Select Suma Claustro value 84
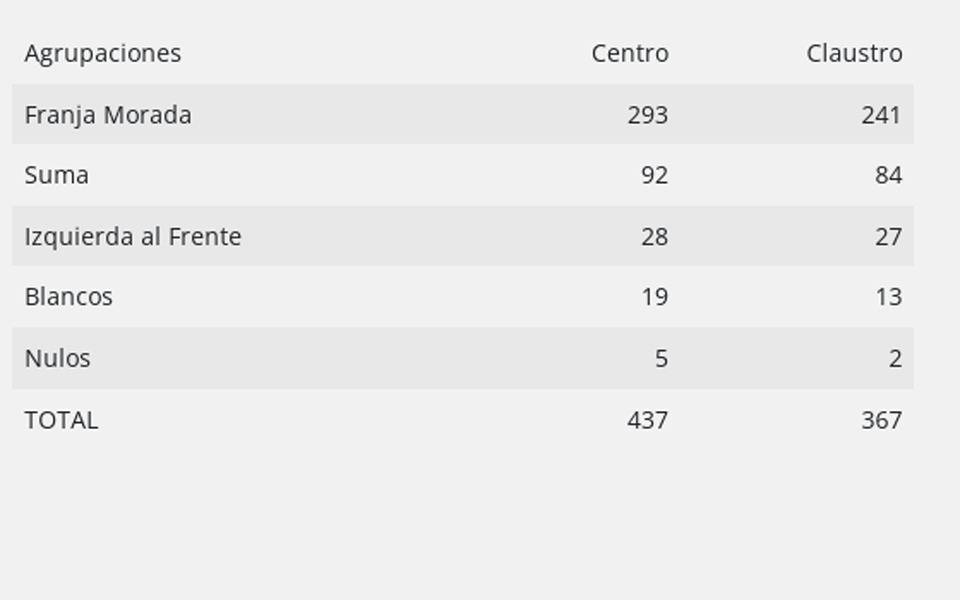960x600 pixels. point(888,175)
